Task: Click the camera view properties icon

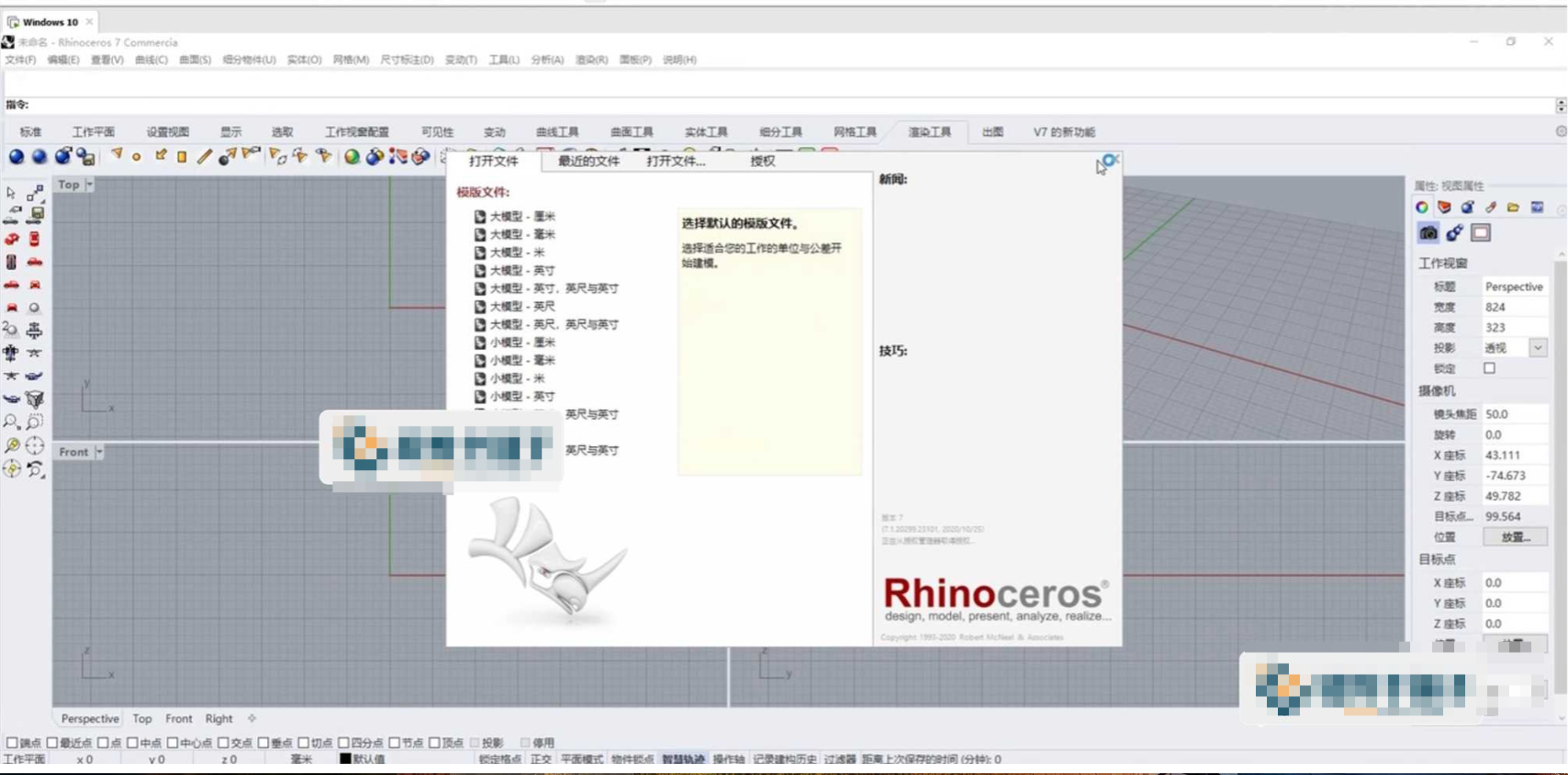Action: pyautogui.click(x=1428, y=233)
